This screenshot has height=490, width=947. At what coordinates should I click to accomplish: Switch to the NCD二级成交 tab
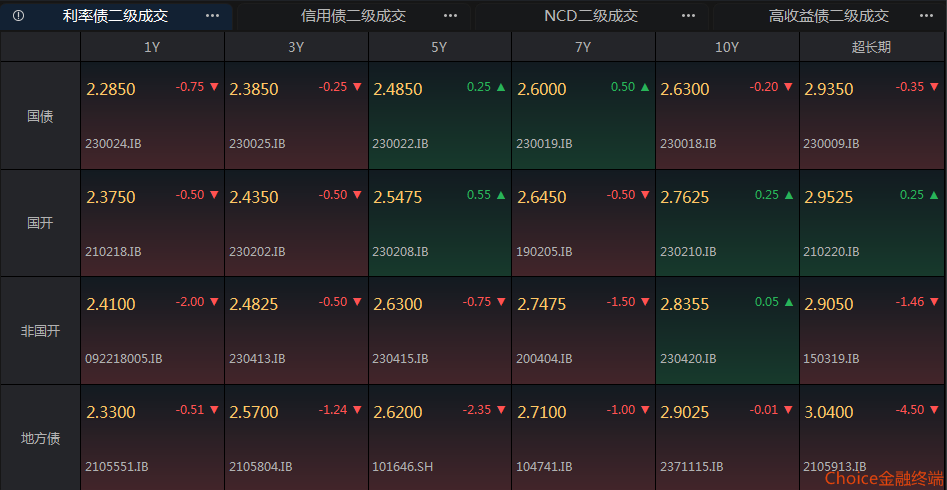[591, 16]
